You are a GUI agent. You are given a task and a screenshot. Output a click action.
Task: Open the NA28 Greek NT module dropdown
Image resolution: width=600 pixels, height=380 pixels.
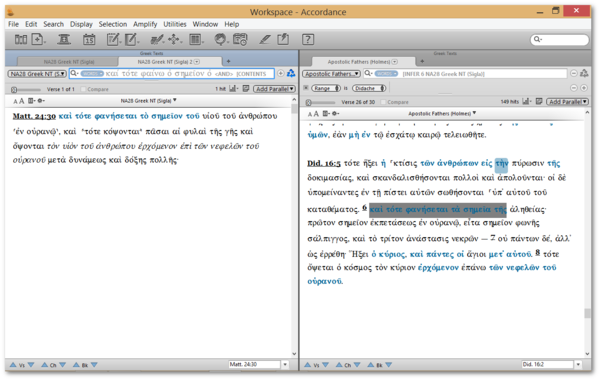37,73
